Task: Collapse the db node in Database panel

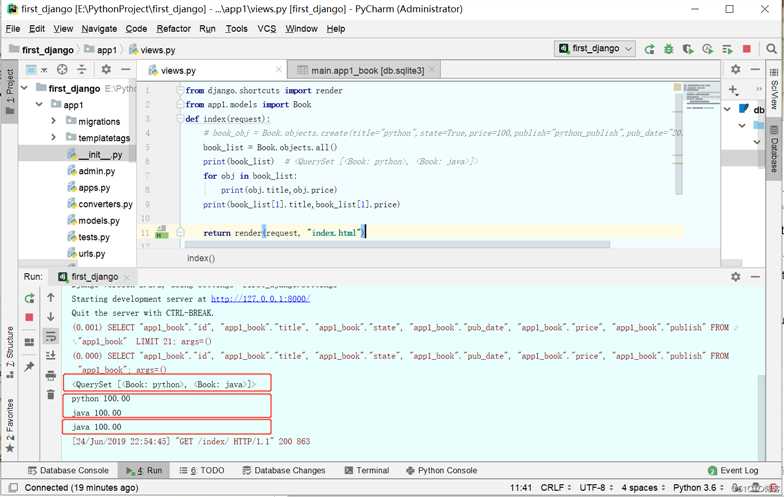Action: (x=728, y=109)
